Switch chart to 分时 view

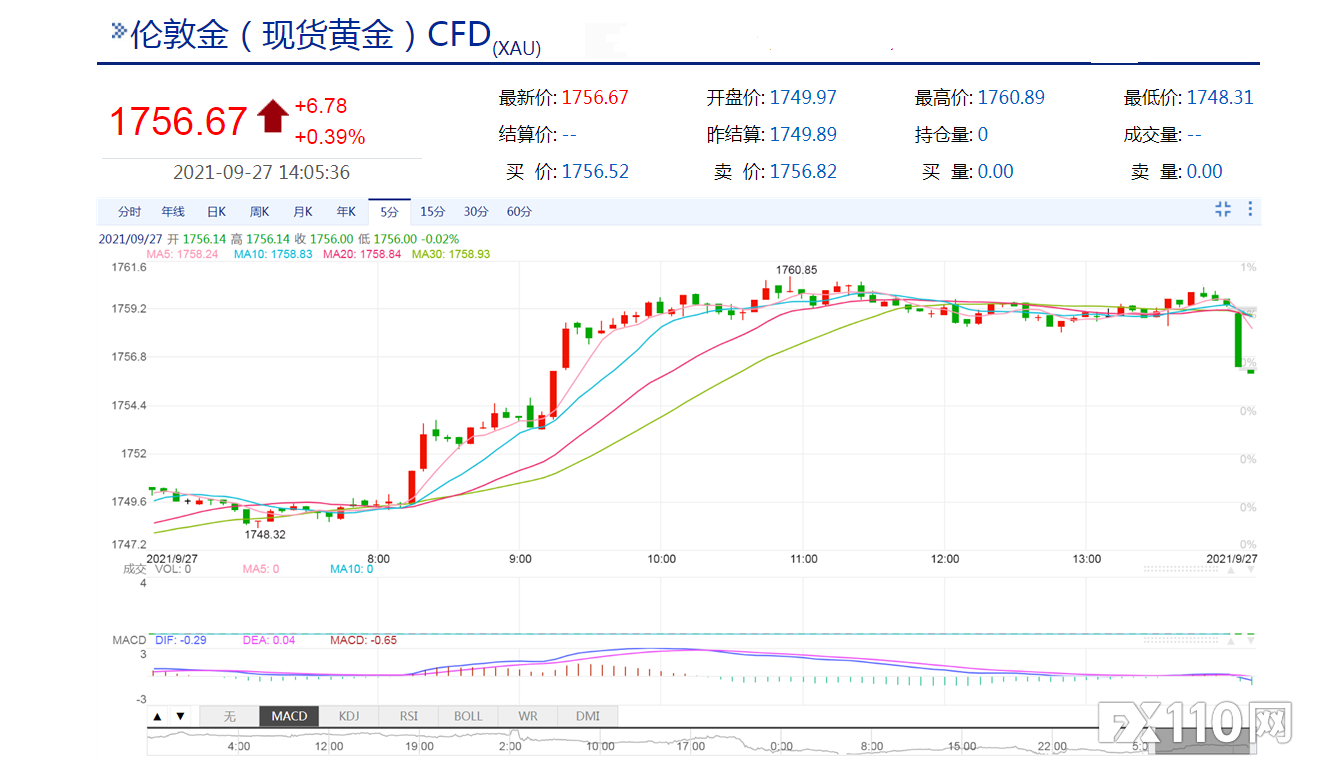point(129,212)
